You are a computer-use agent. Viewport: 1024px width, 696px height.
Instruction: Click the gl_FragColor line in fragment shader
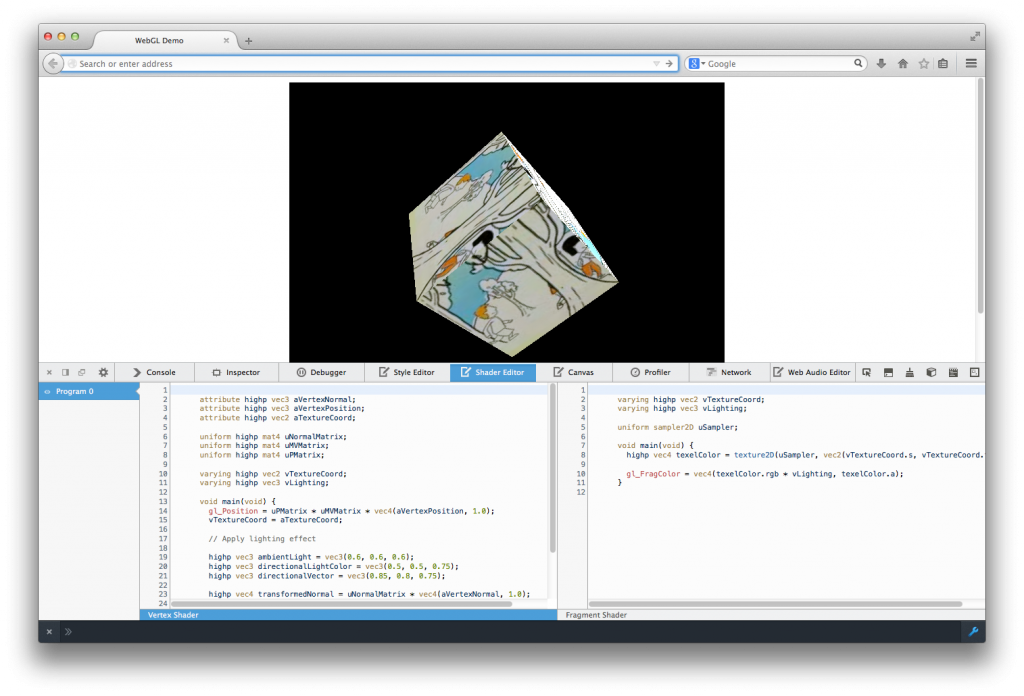tap(765, 474)
